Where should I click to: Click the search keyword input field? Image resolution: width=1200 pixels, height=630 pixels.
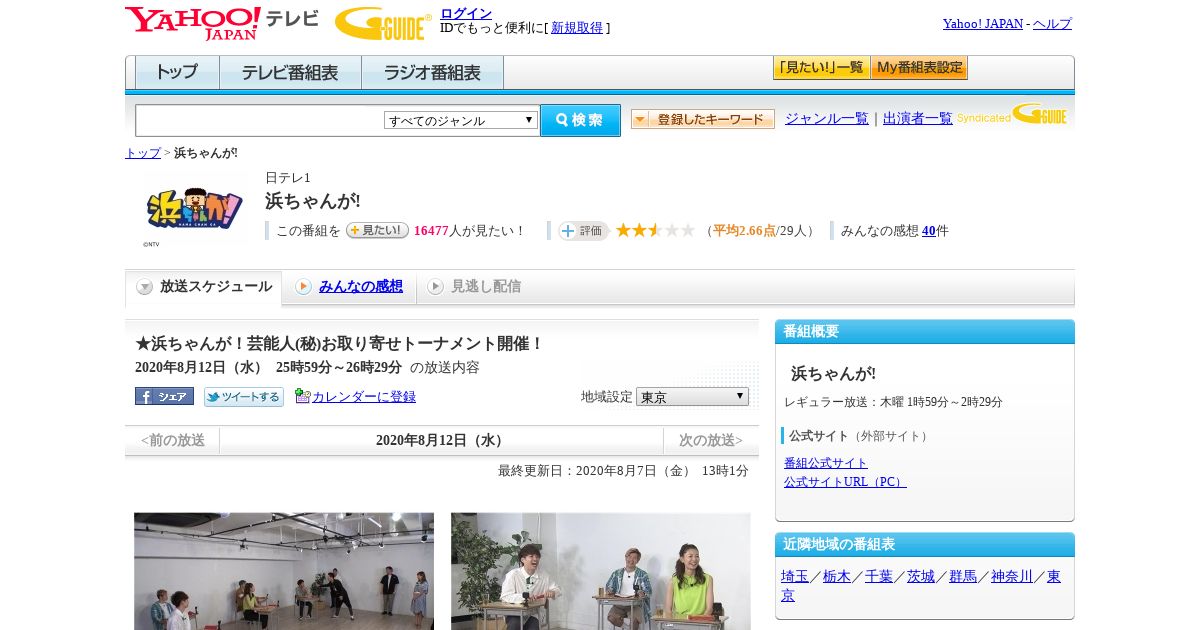point(259,120)
